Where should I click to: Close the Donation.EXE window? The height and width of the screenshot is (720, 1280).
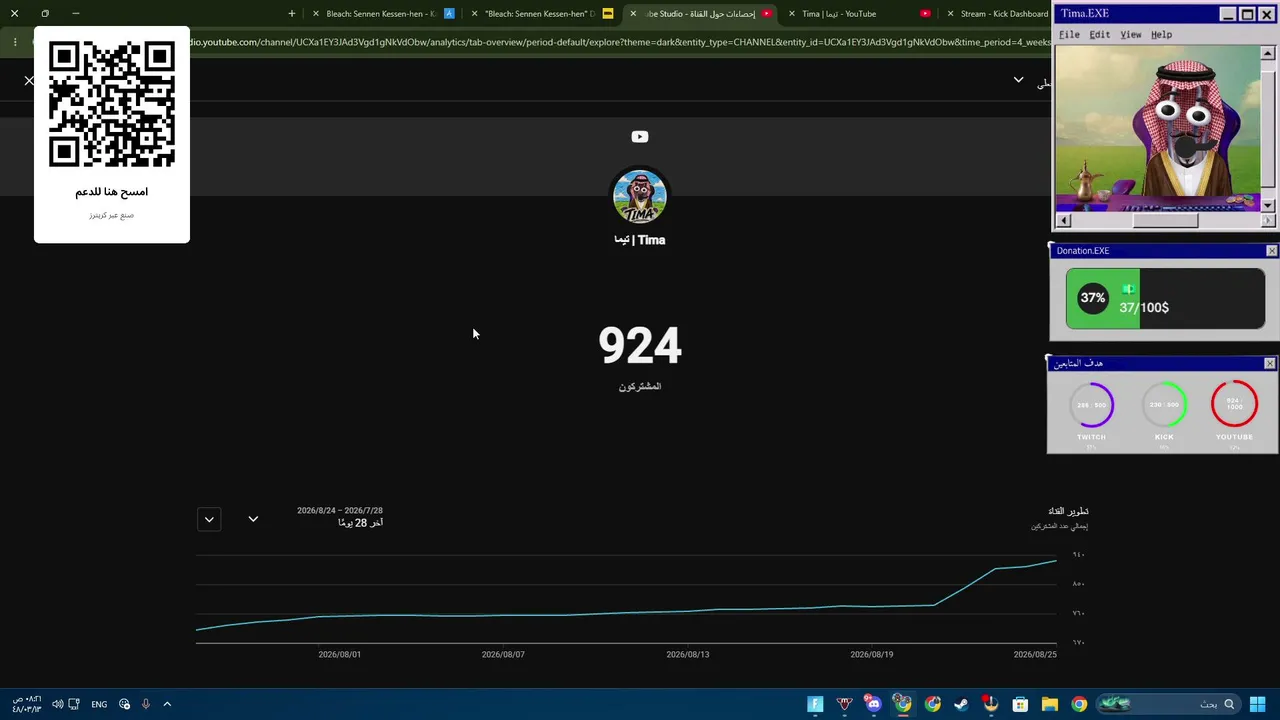point(1272,251)
